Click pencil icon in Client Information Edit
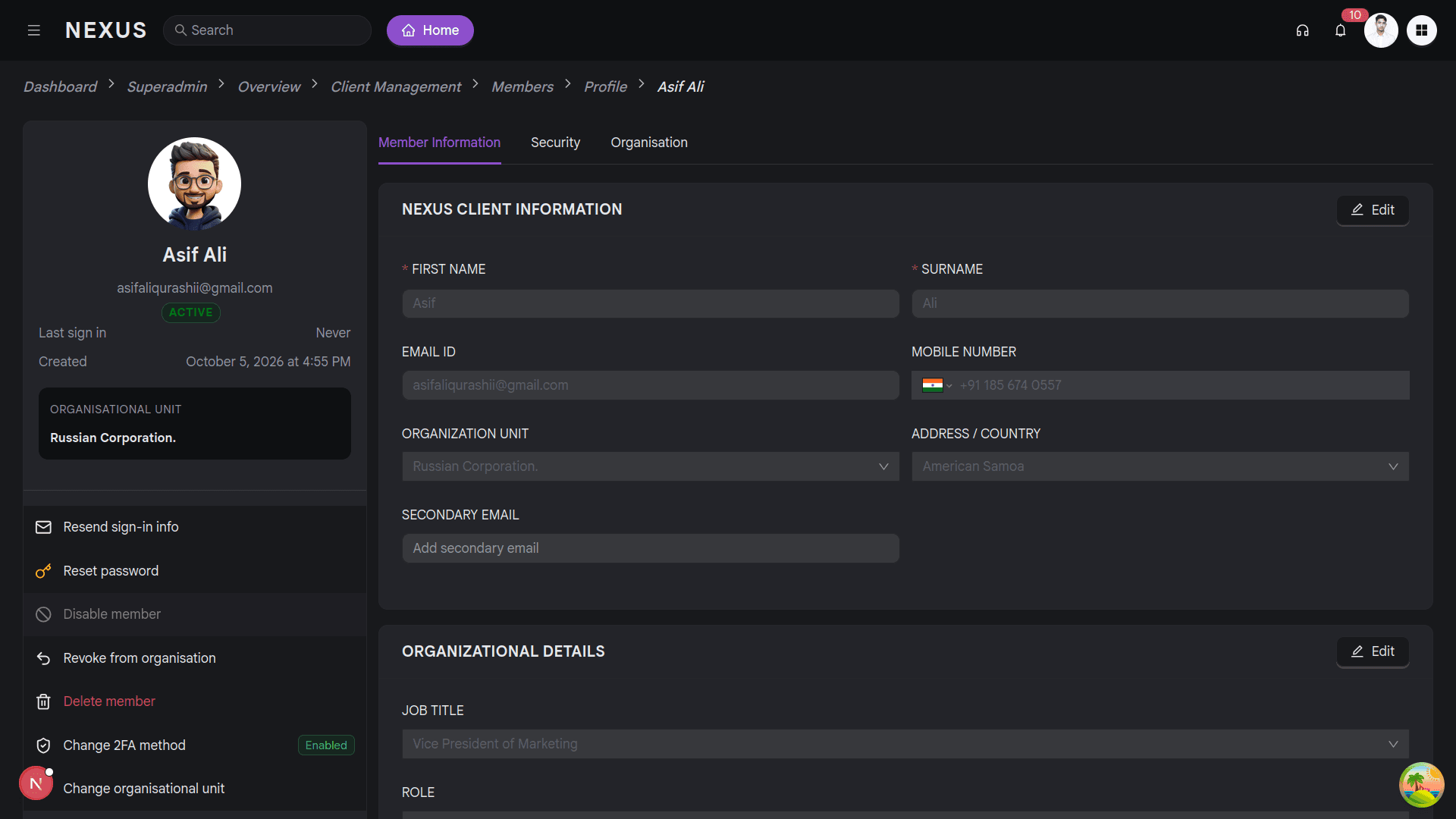 1357,210
